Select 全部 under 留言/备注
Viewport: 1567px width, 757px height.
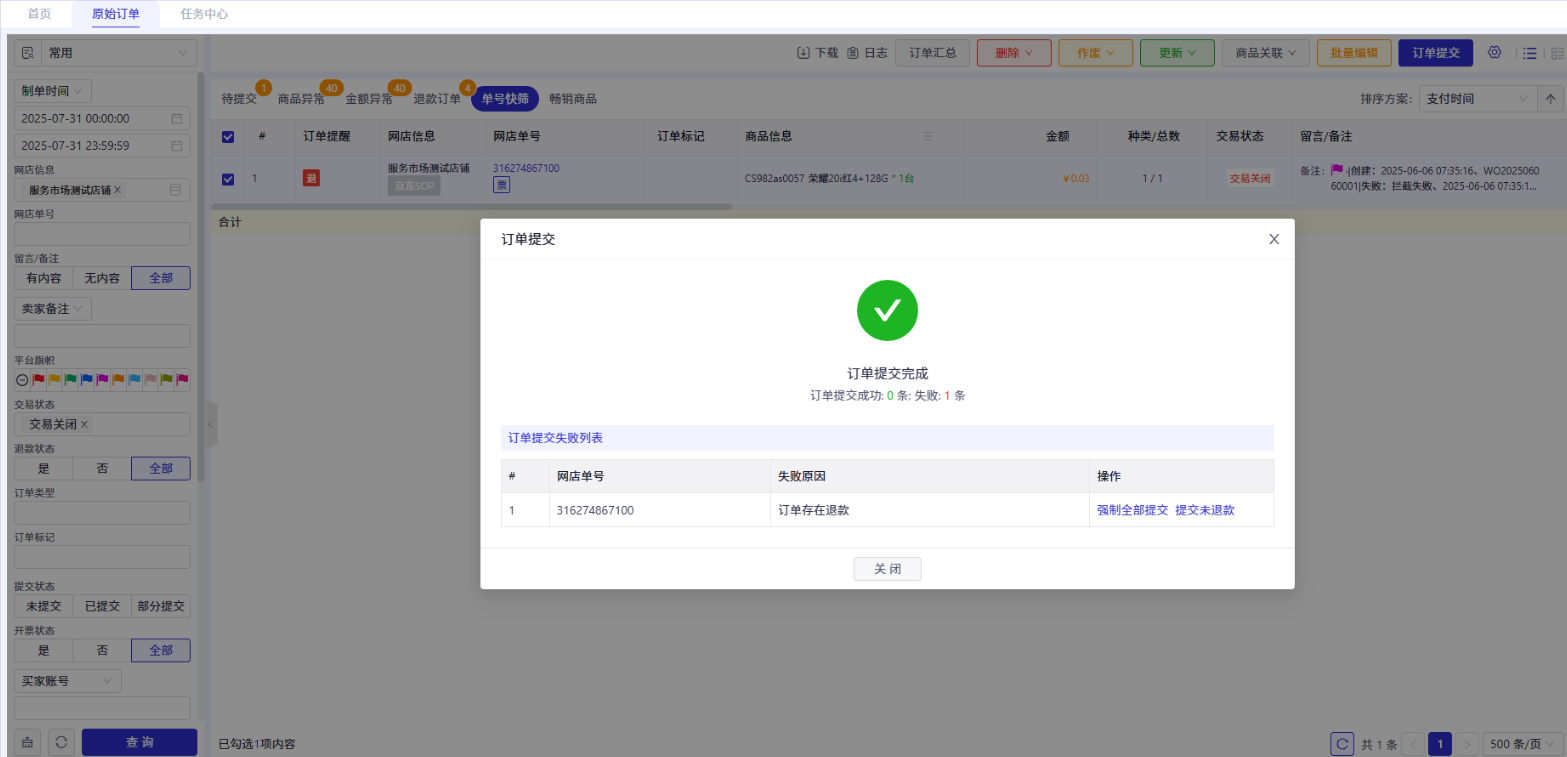point(161,278)
